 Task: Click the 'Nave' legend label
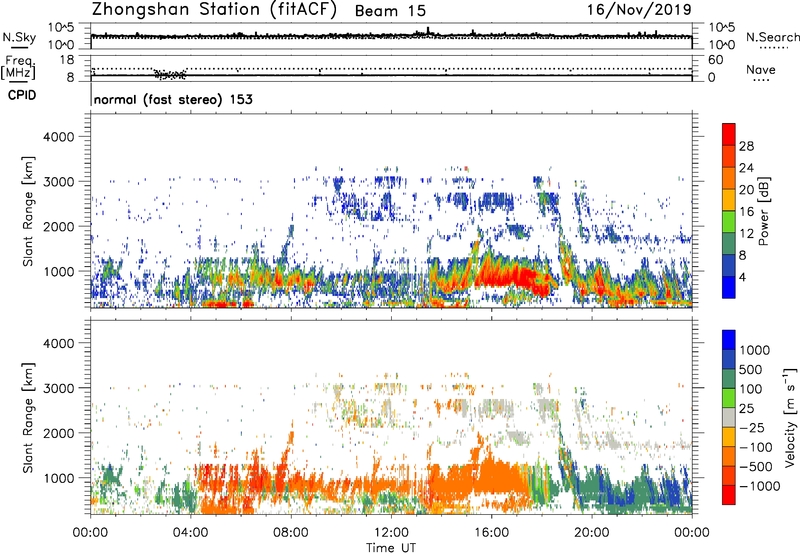pyautogui.click(x=760, y=70)
